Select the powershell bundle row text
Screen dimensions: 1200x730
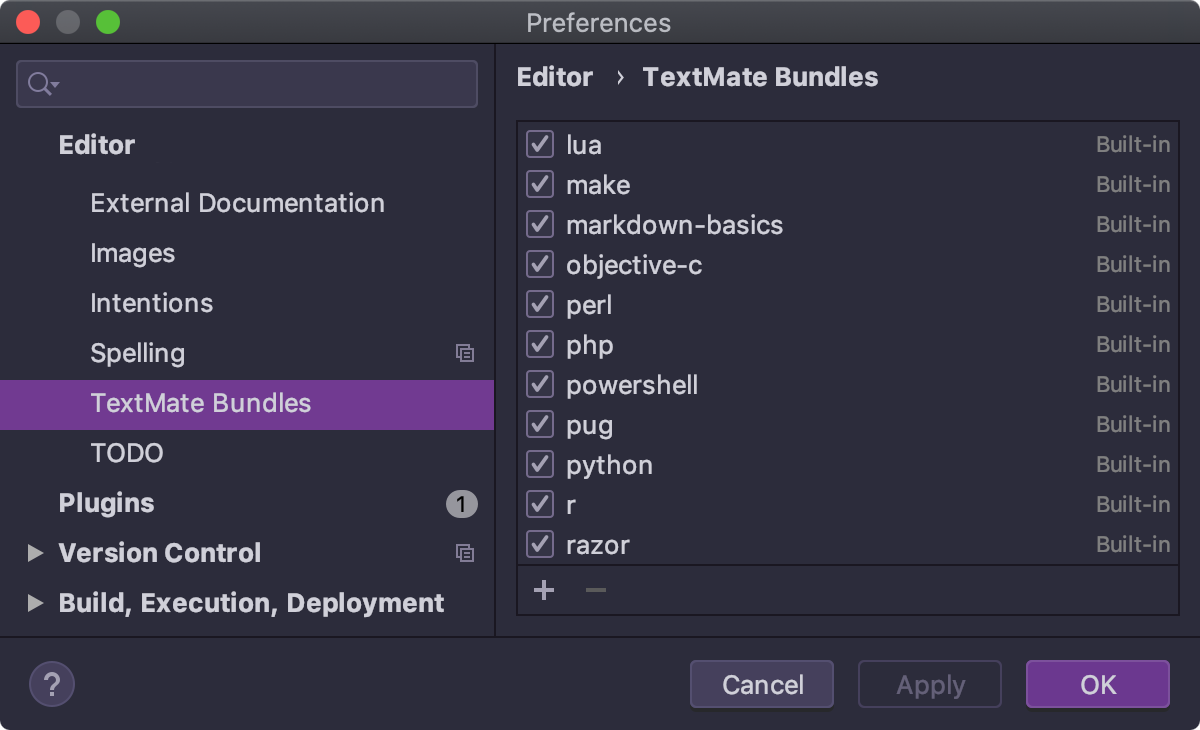click(632, 385)
